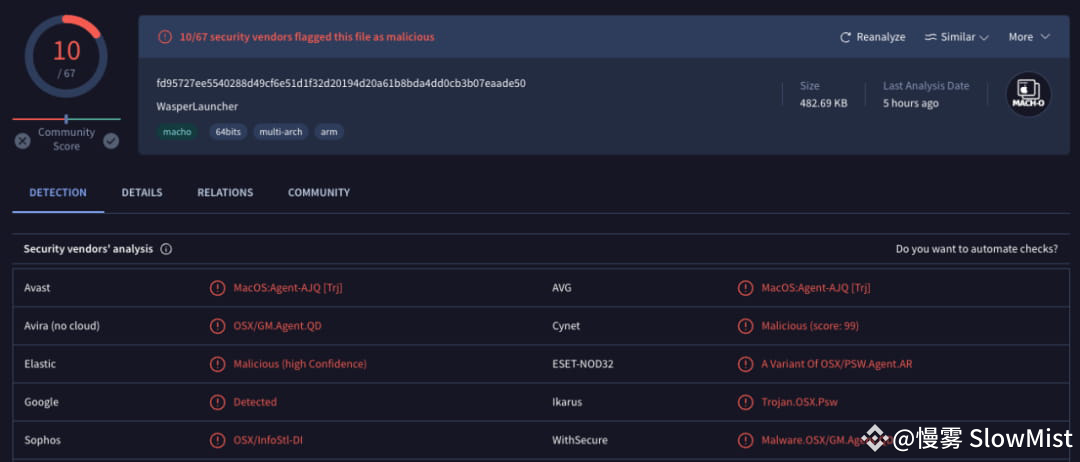The height and width of the screenshot is (462, 1080).
Task: Click the Avast vendor name
Action: point(37,288)
